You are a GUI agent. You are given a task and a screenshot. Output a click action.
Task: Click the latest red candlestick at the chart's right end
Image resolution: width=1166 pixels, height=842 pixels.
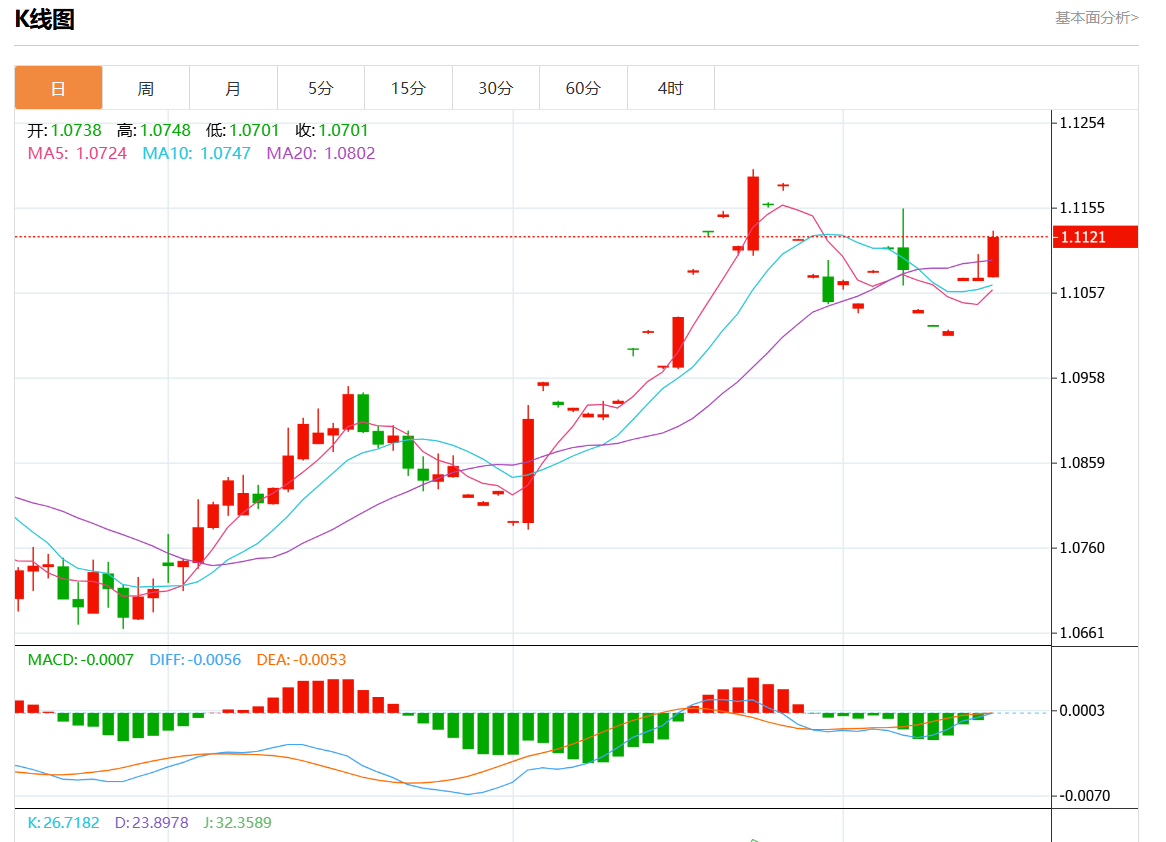[x=993, y=257]
